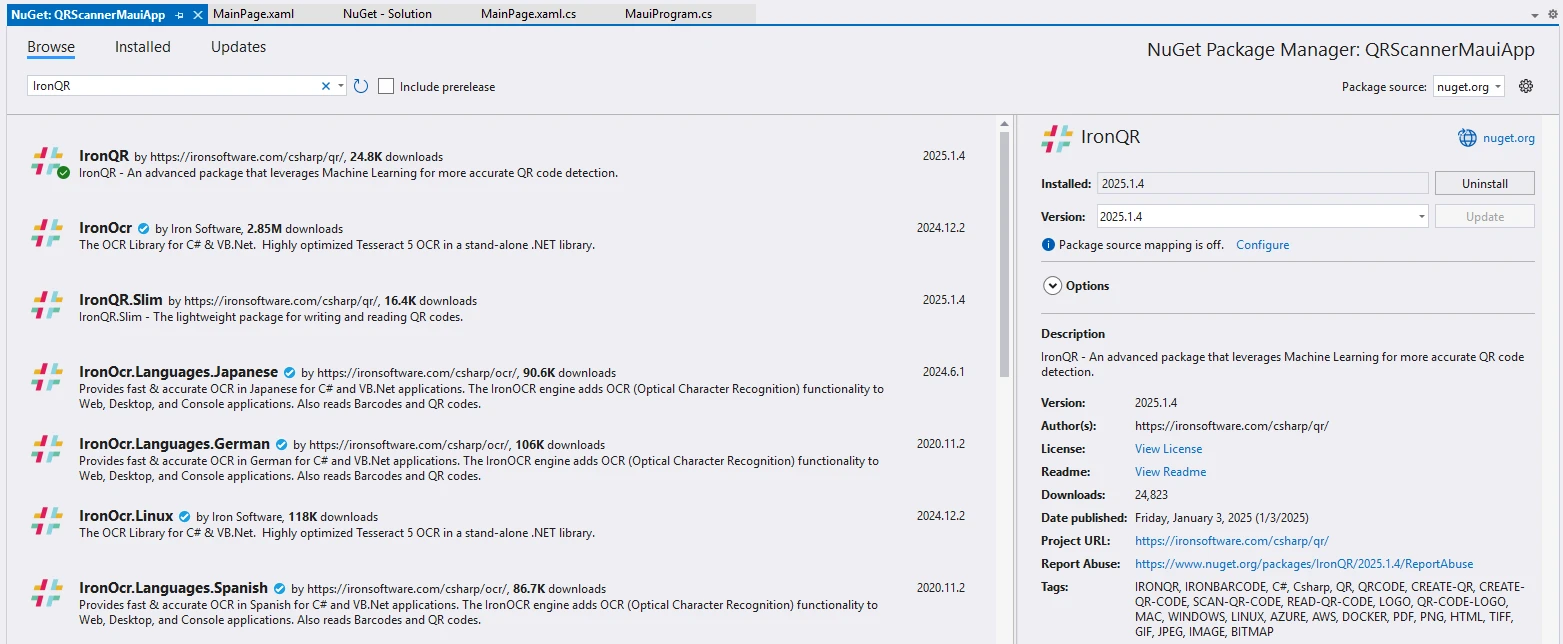Open the View License link

click(x=1168, y=449)
